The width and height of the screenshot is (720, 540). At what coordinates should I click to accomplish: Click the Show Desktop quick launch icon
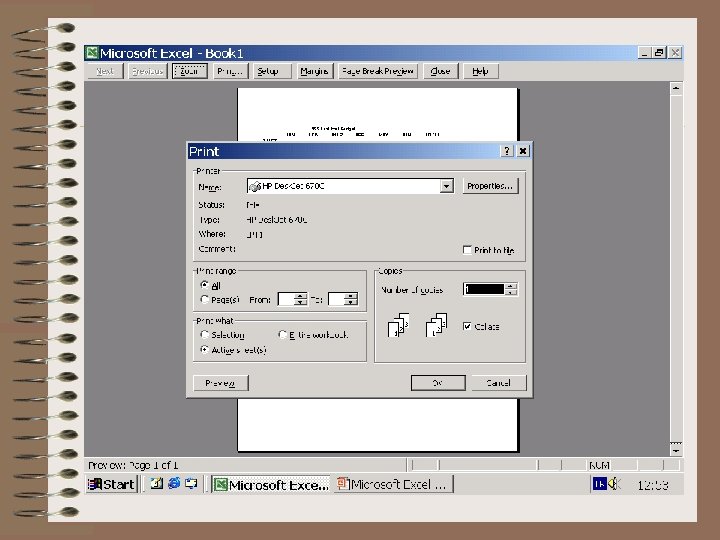coord(191,483)
